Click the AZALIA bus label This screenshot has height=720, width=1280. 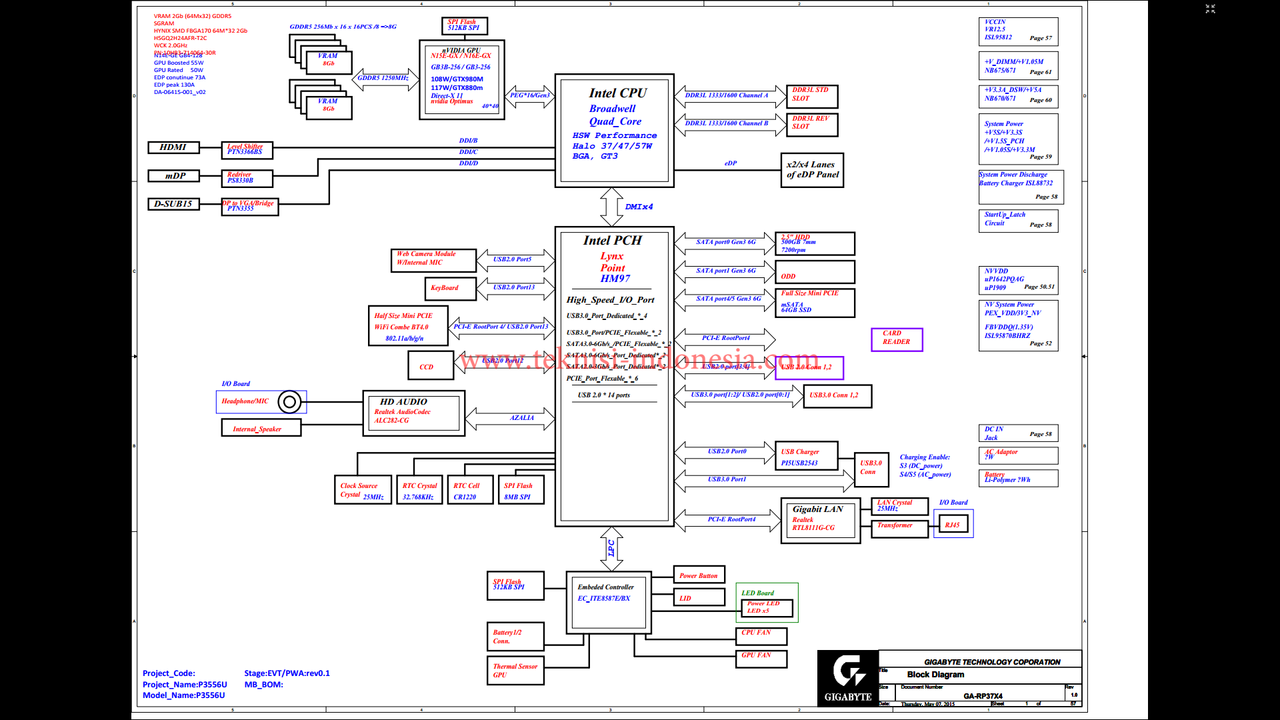[524, 419]
